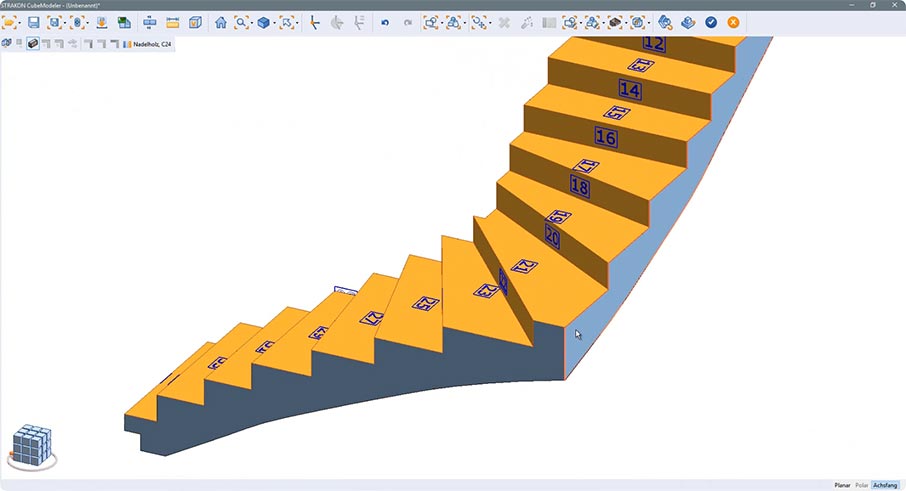Click the Nadelholz, C24 material label
906x491 pixels.
coord(151,44)
